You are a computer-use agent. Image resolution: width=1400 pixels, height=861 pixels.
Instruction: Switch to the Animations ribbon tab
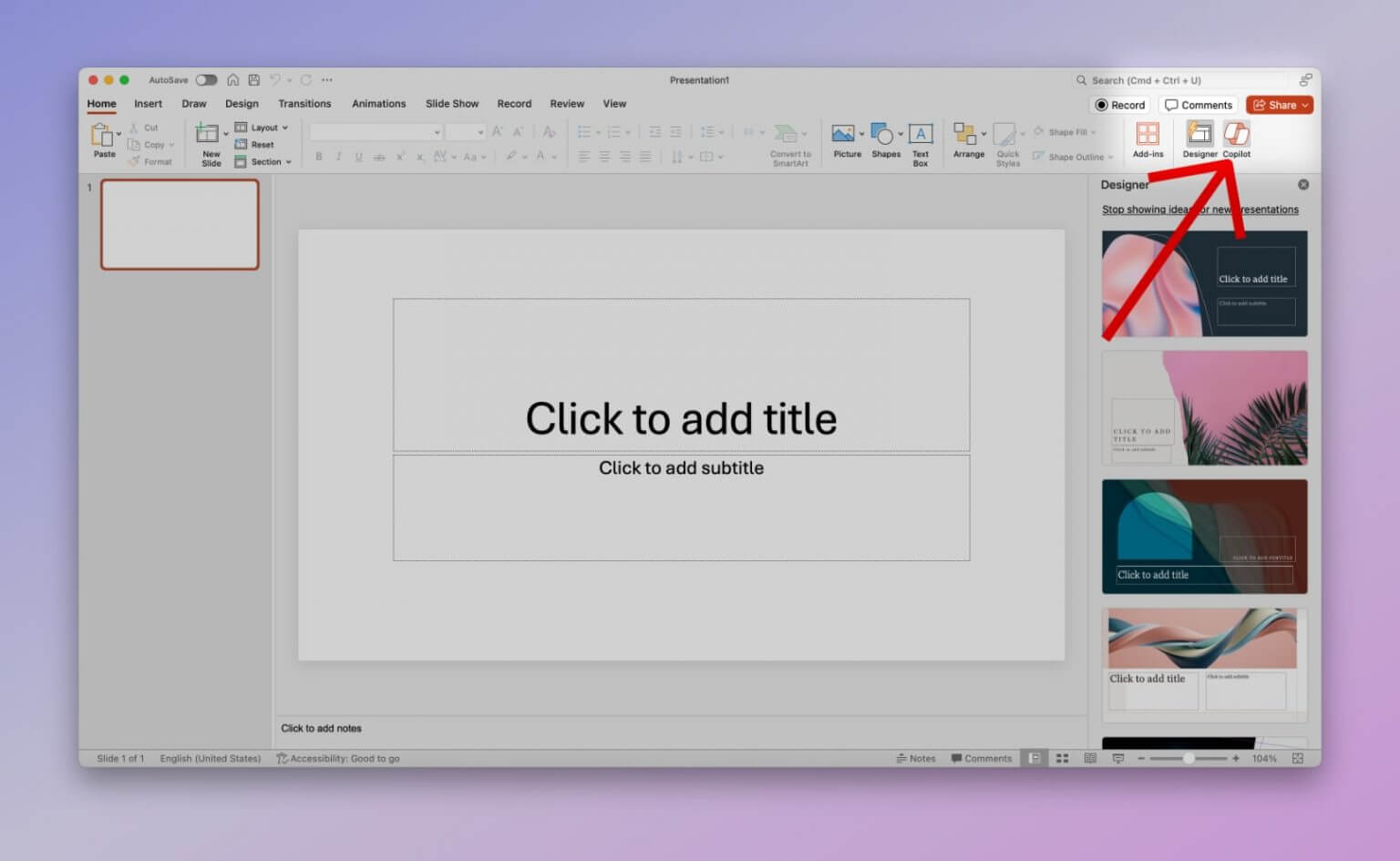click(378, 103)
